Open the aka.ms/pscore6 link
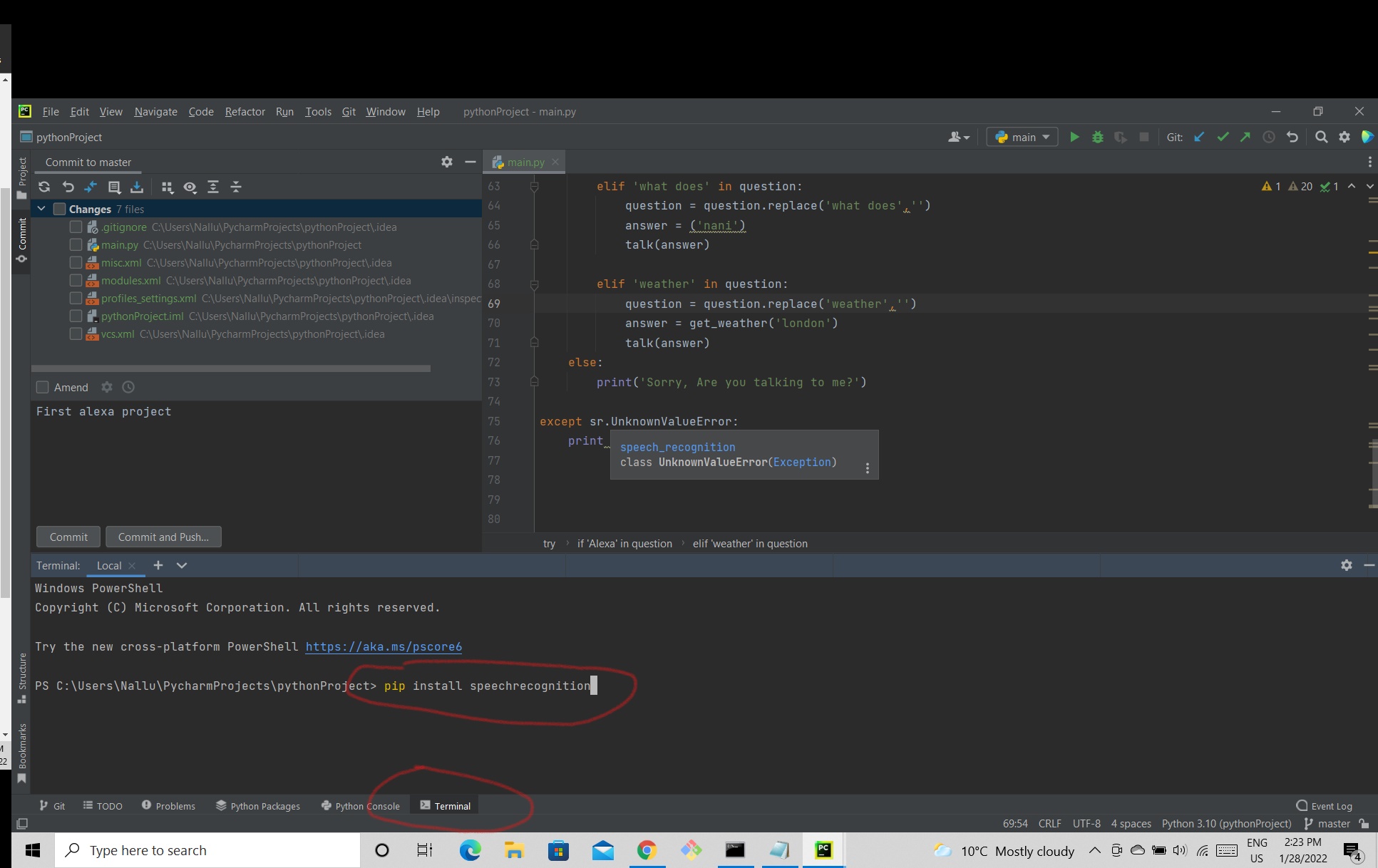Viewport: 1378px width, 868px height. (x=384, y=647)
